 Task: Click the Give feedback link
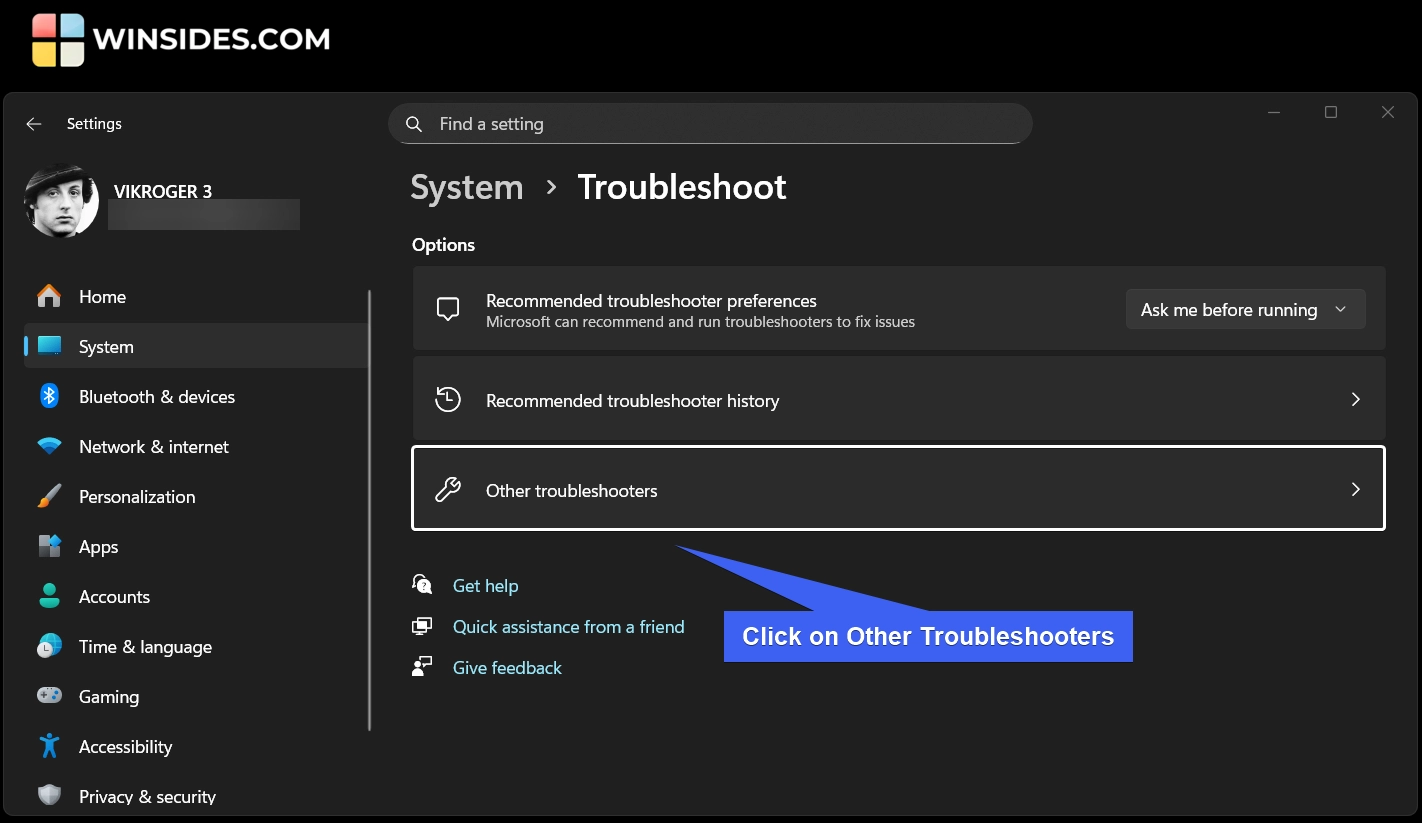[x=507, y=668]
